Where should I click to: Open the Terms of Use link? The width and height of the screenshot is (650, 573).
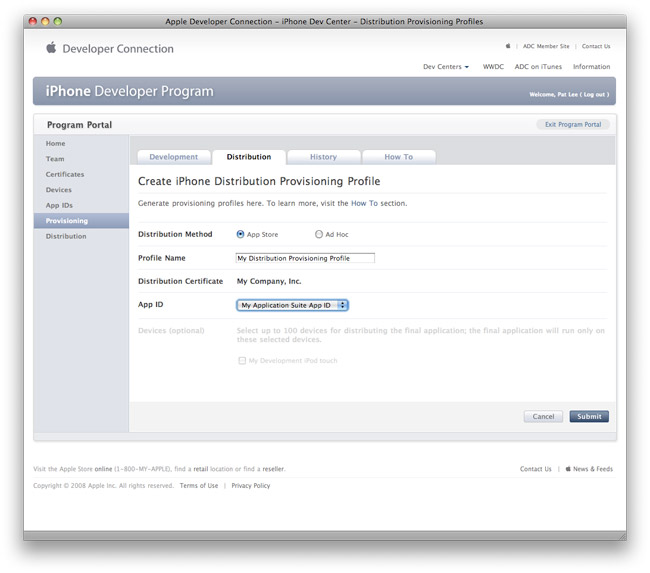[199, 486]
